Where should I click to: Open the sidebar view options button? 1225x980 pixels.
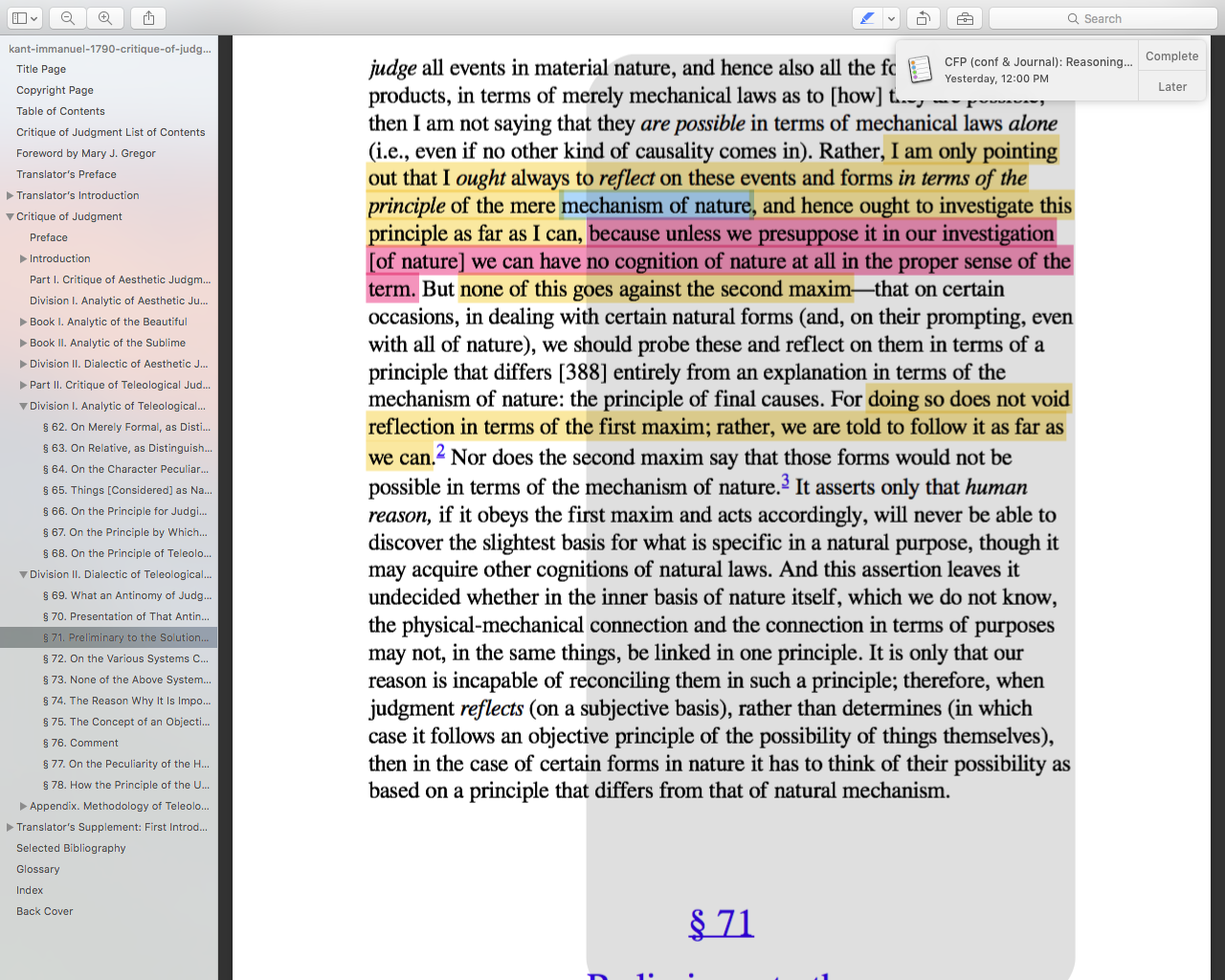(x=25, y=18)
